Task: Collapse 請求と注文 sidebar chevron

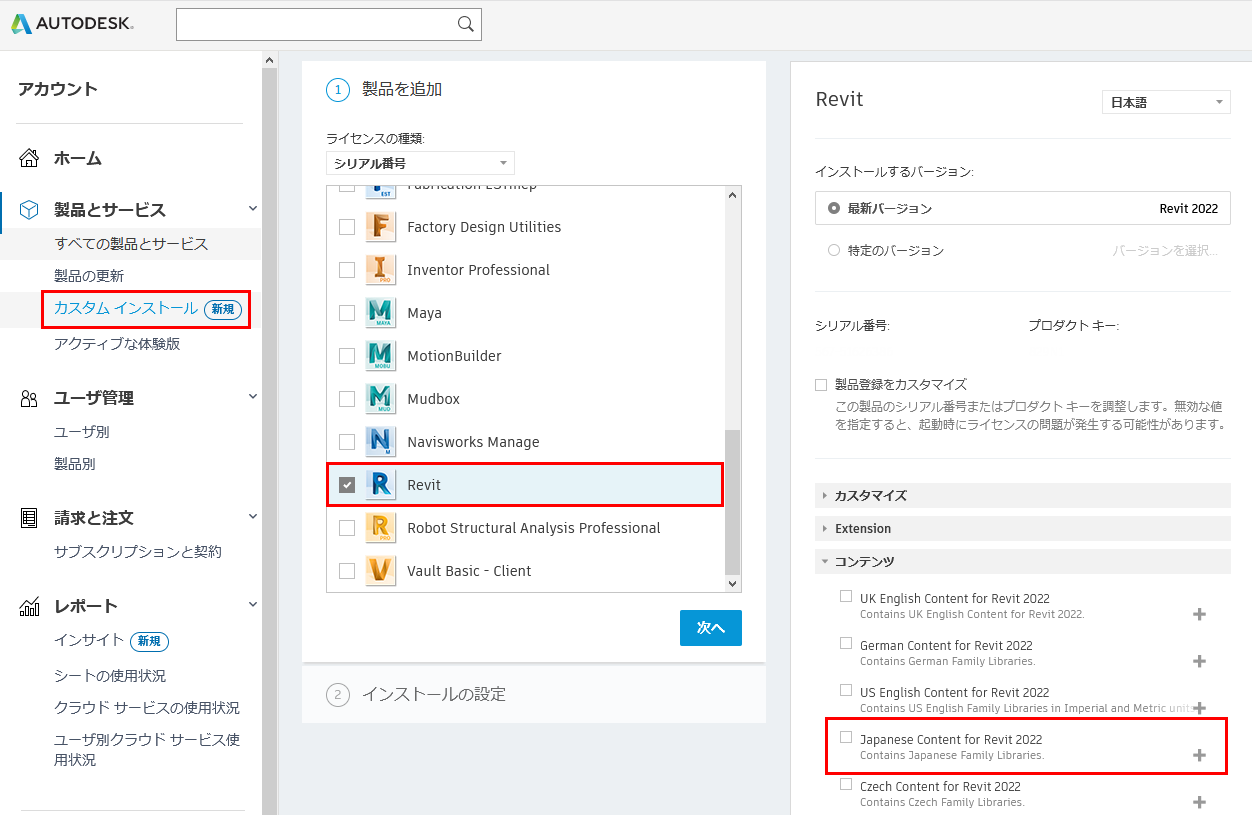Action: [253, 516]
